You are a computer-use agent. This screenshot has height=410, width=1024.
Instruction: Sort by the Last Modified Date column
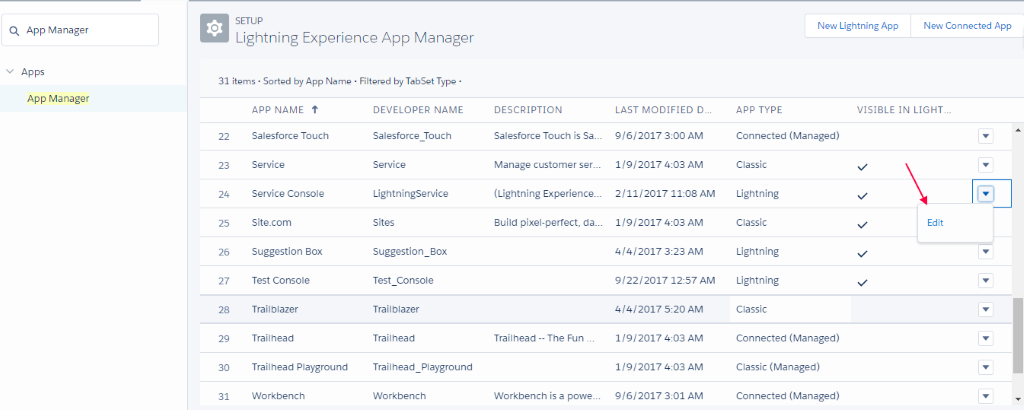click(x=662, y=109)
